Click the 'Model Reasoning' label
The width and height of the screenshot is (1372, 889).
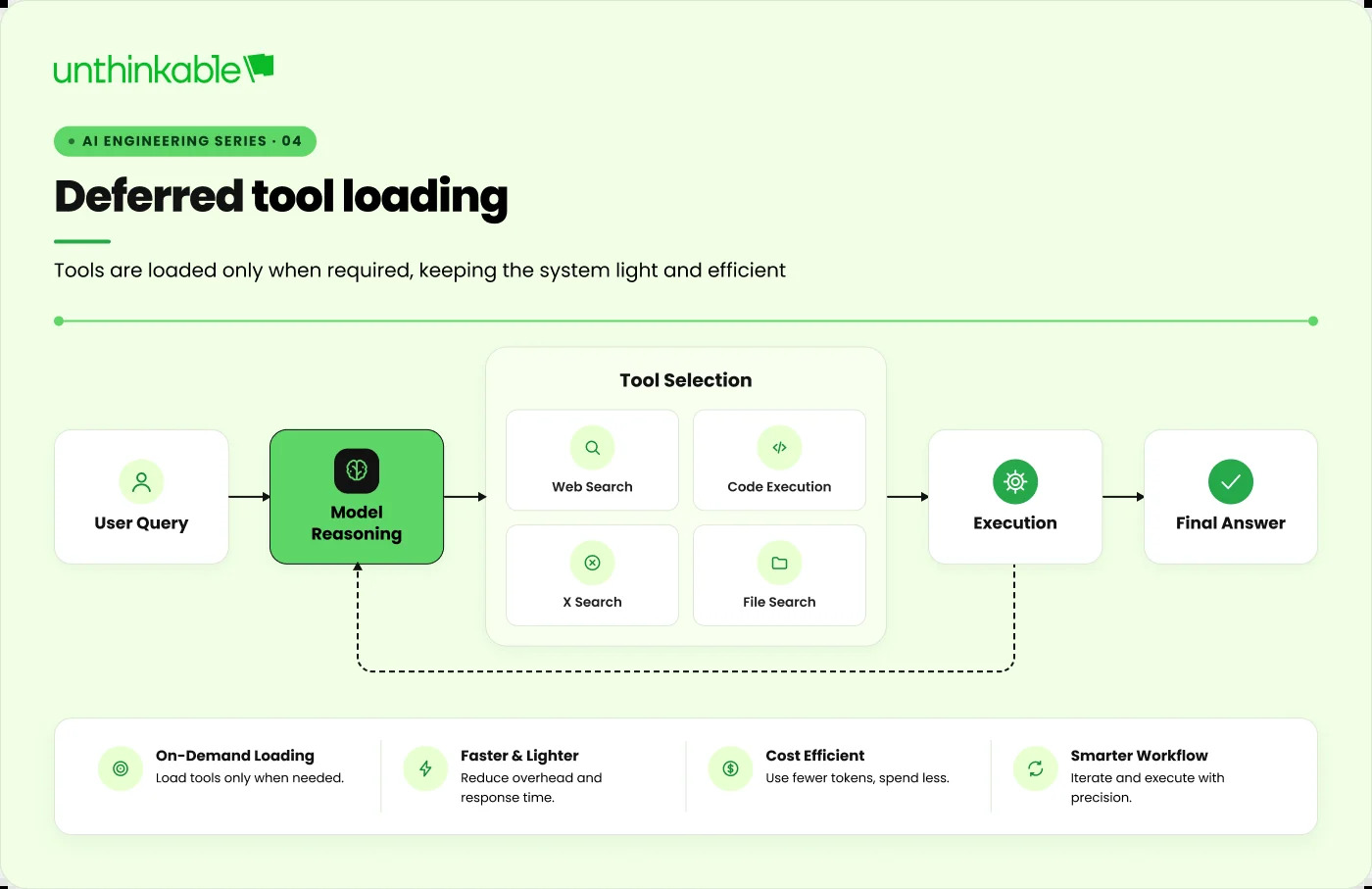click(357, 523)
